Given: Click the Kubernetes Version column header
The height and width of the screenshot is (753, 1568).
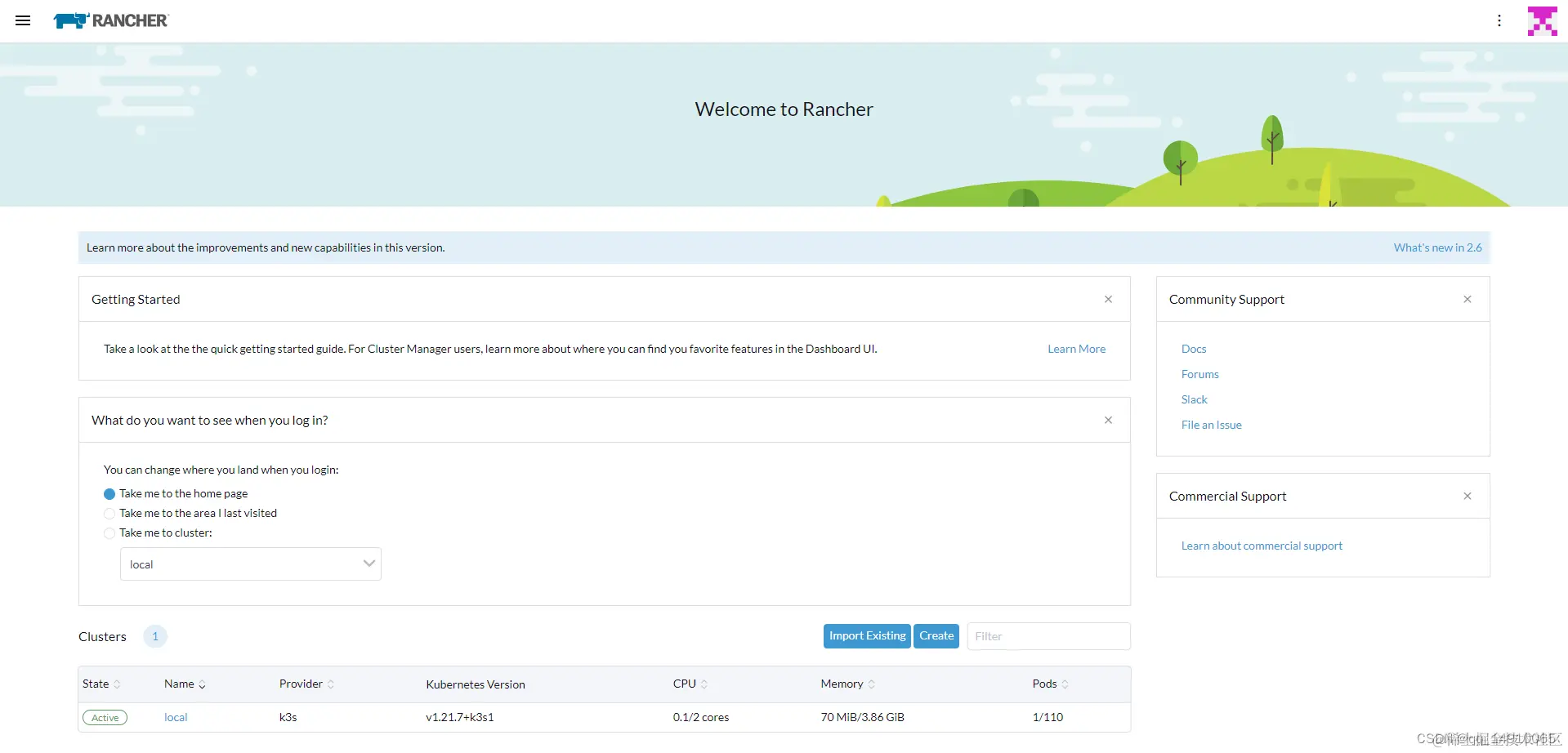Looking at the screenshot, I should tap(476, 684).
